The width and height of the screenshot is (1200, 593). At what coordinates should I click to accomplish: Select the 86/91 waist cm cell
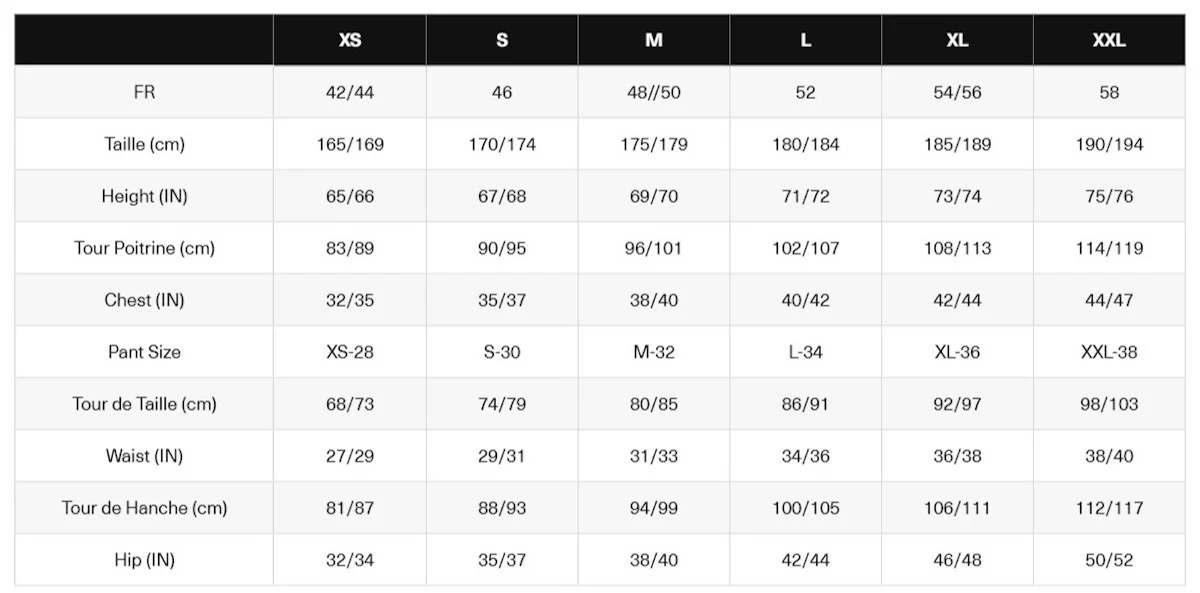point(805,404)
